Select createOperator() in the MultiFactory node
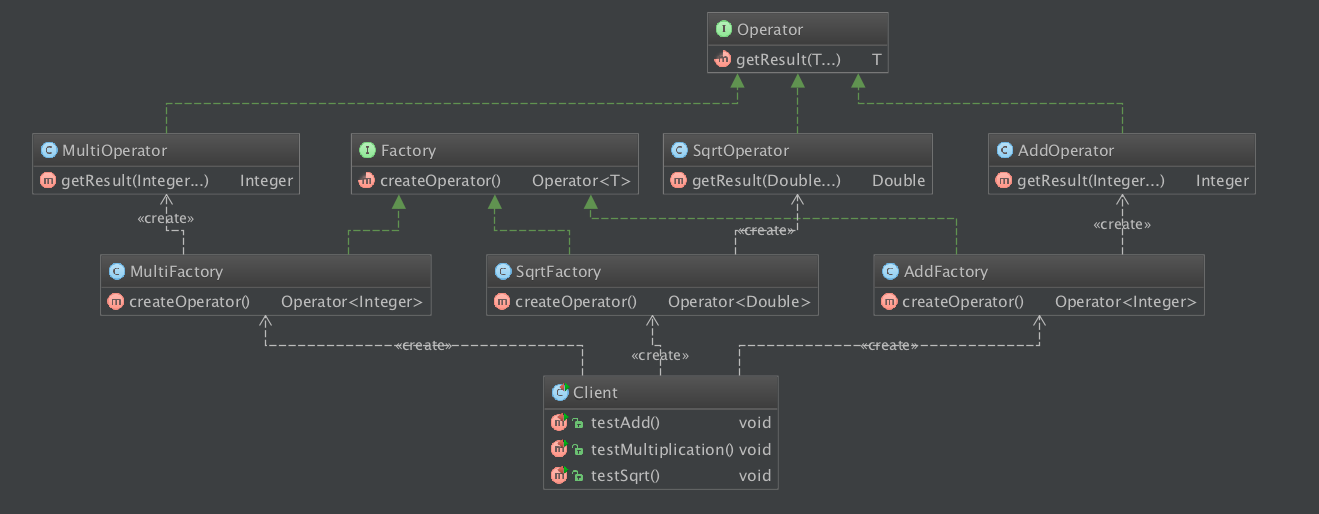The height and width of the screenshot is (514, 1319). (x=188, y=301)
